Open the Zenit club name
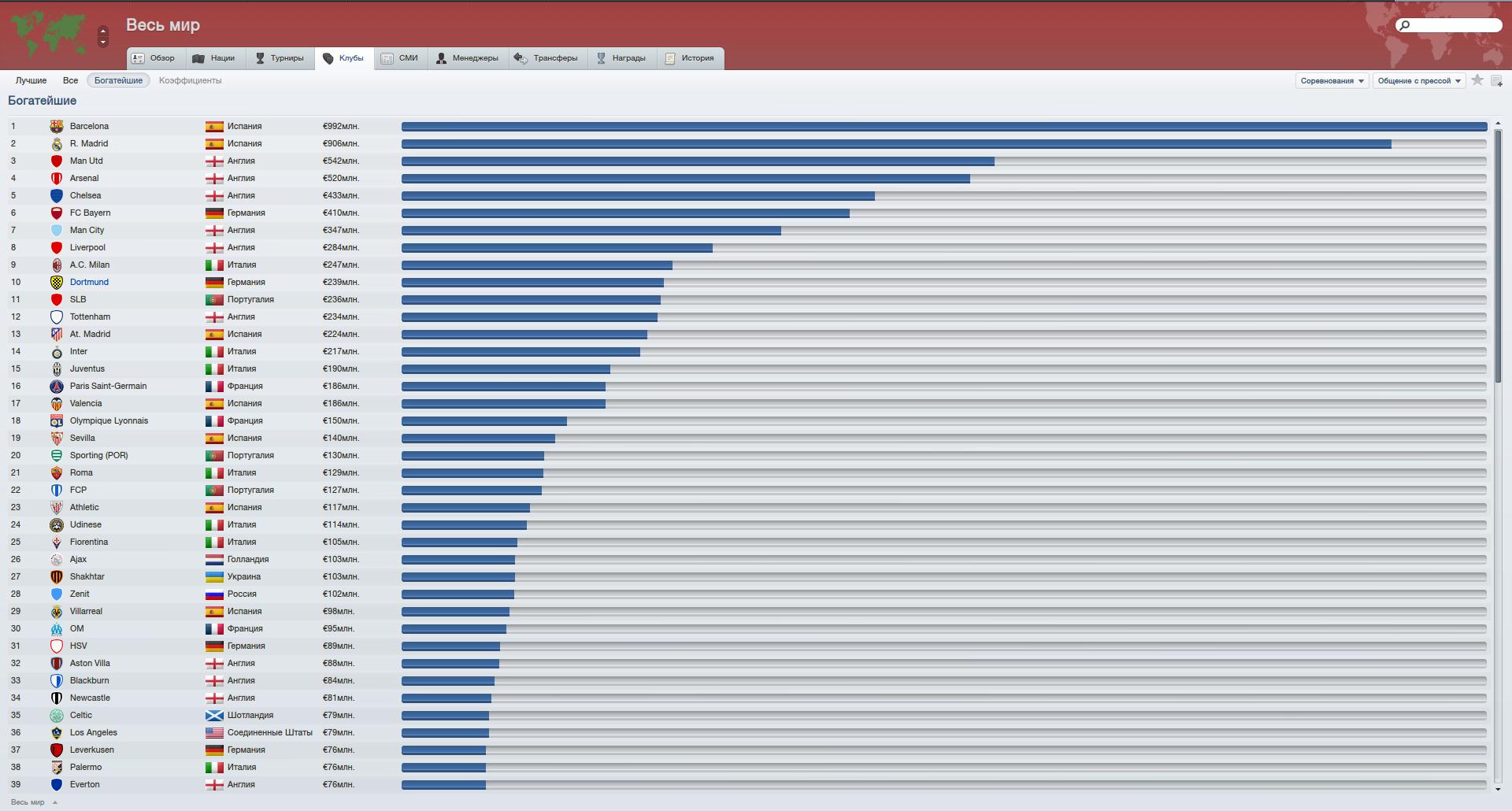Screen dimensions: 1512x811 tap(80, 594)
